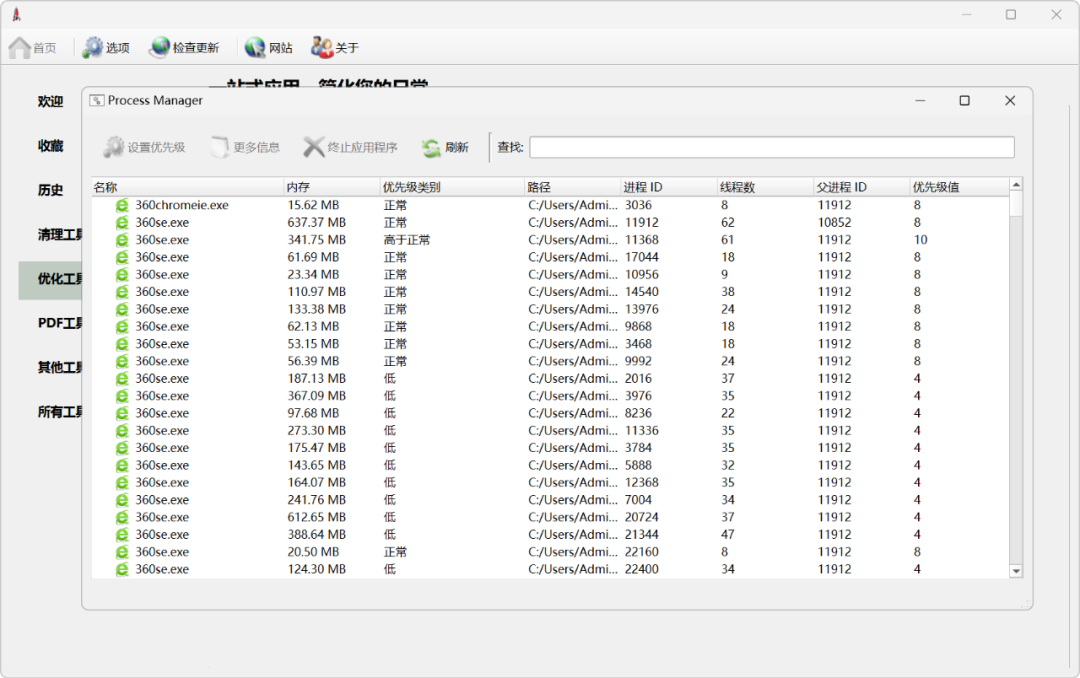Select process ID 22400 cell
The width and height of the screenshot is (1080, 678).
(641, 569)
